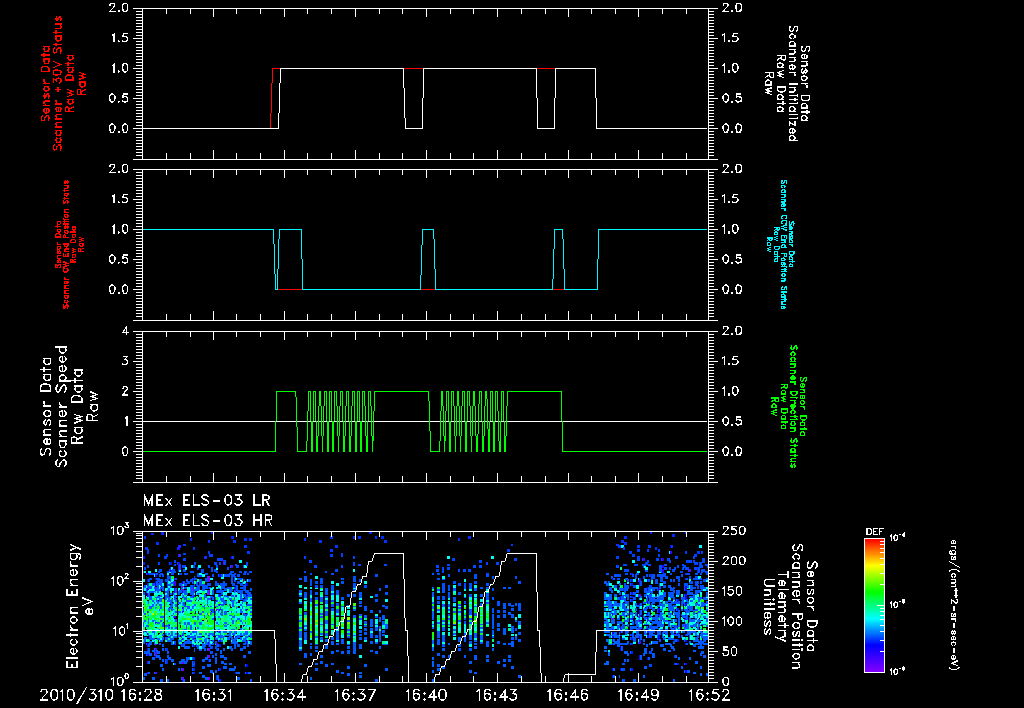
Task: Click the '16:37' time axis label
Action: [355, 695]
